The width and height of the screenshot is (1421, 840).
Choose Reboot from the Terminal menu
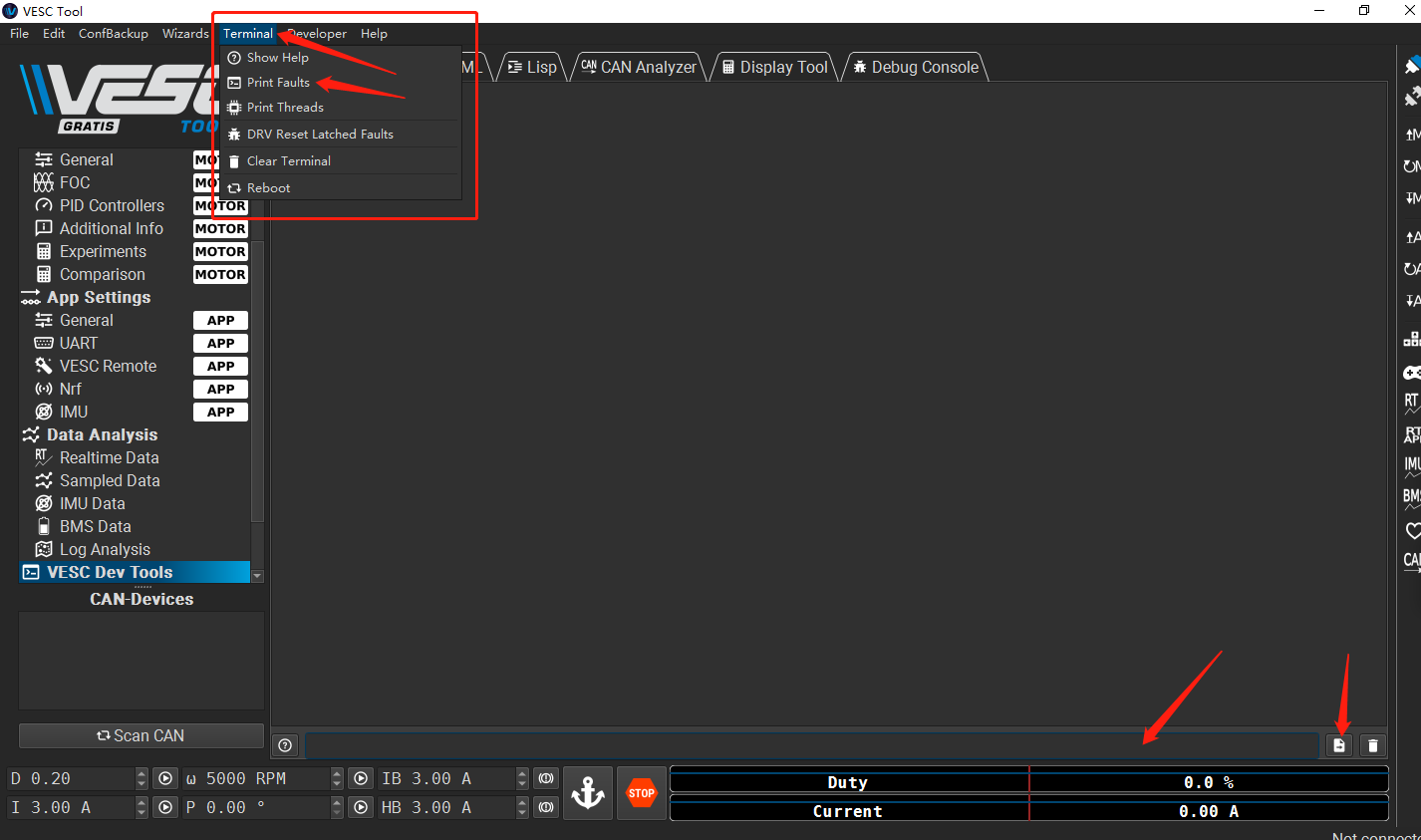(x=268, y=188)
